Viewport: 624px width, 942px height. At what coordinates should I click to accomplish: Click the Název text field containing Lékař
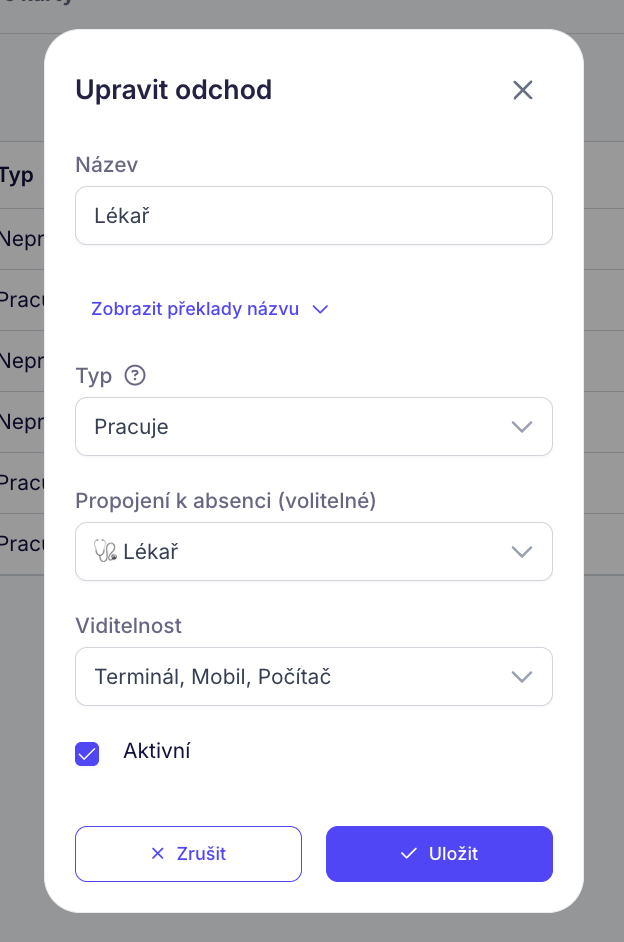click(313, 215)
